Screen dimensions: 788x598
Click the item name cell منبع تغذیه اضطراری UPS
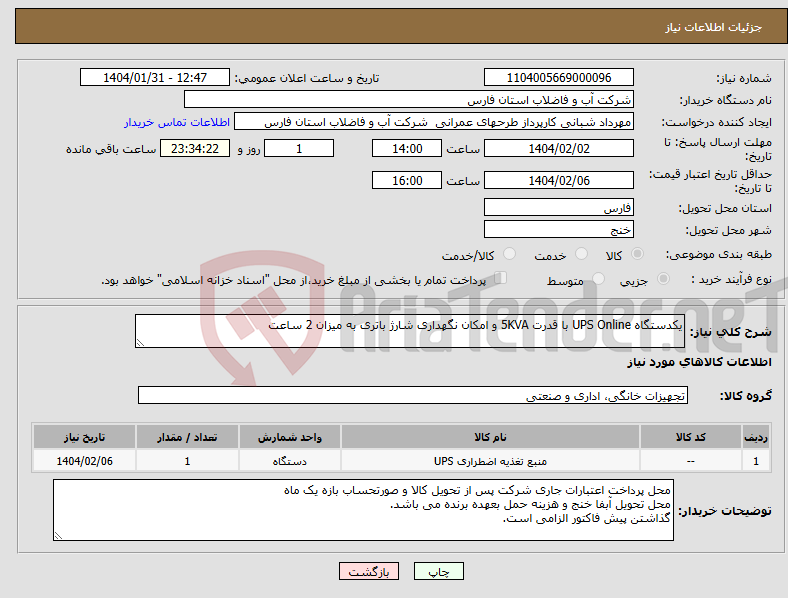[490, 461]
